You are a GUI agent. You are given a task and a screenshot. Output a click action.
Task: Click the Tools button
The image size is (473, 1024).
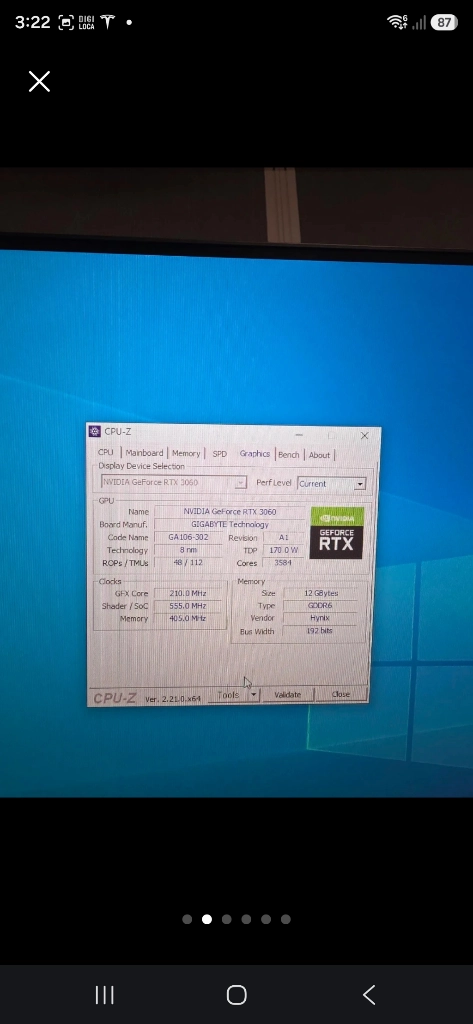[228, 695]
